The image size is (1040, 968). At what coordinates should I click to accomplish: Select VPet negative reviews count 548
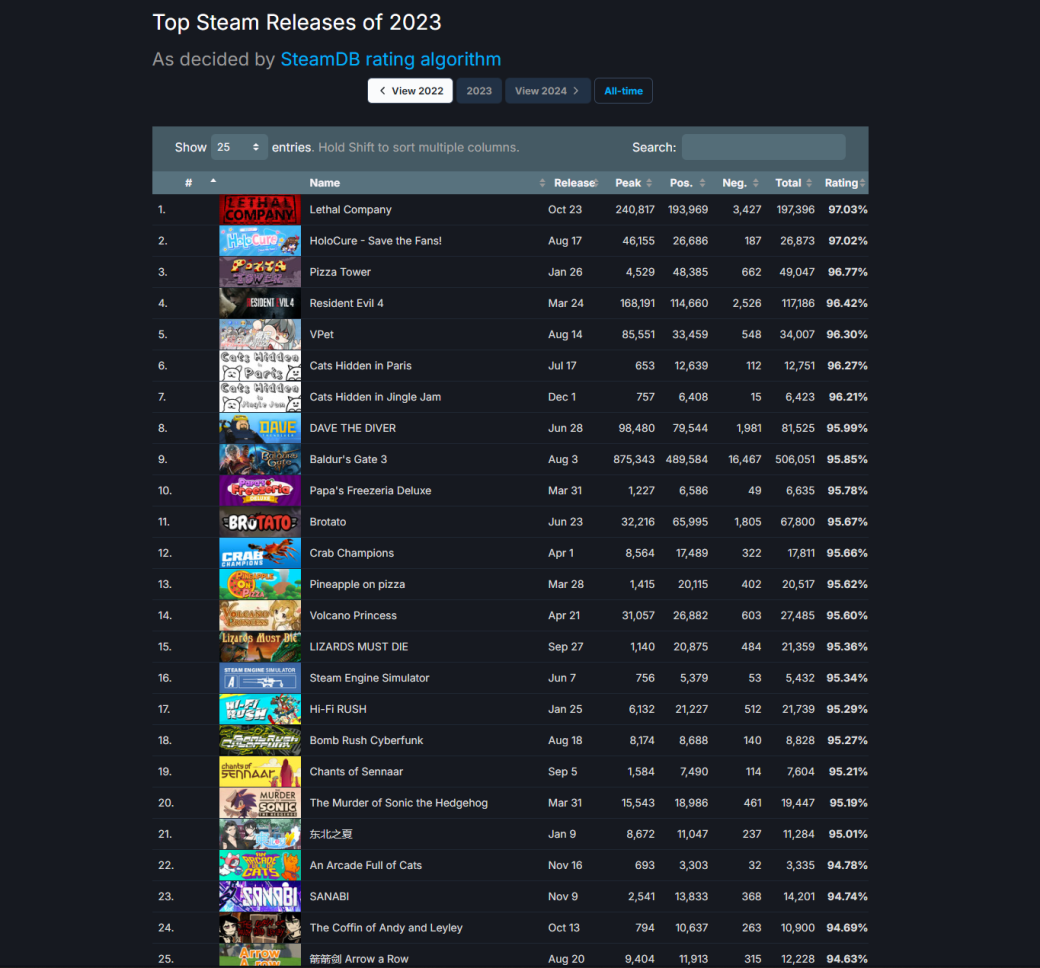751,334
